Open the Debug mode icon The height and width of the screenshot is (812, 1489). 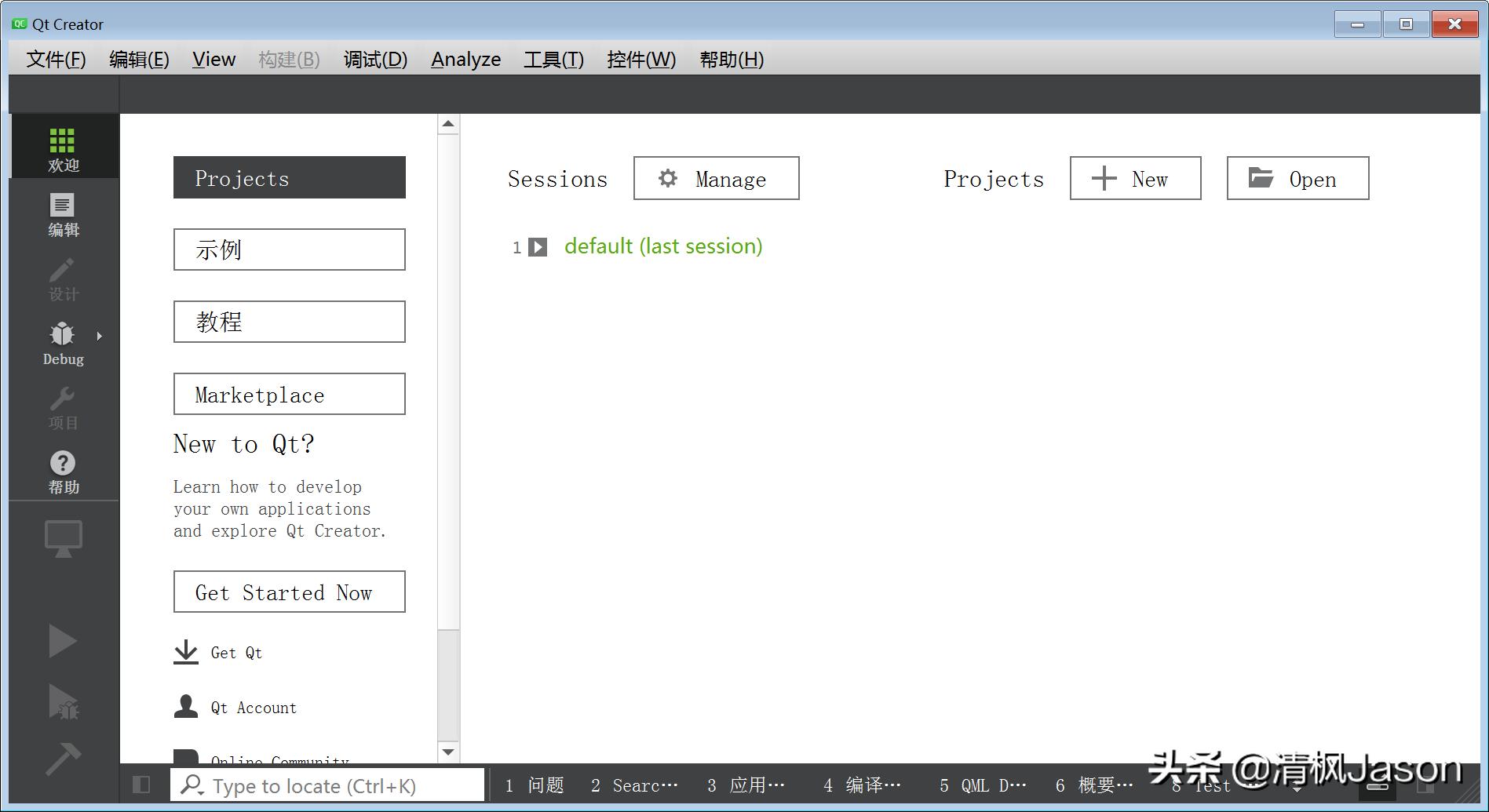click(x=63, y=343)
